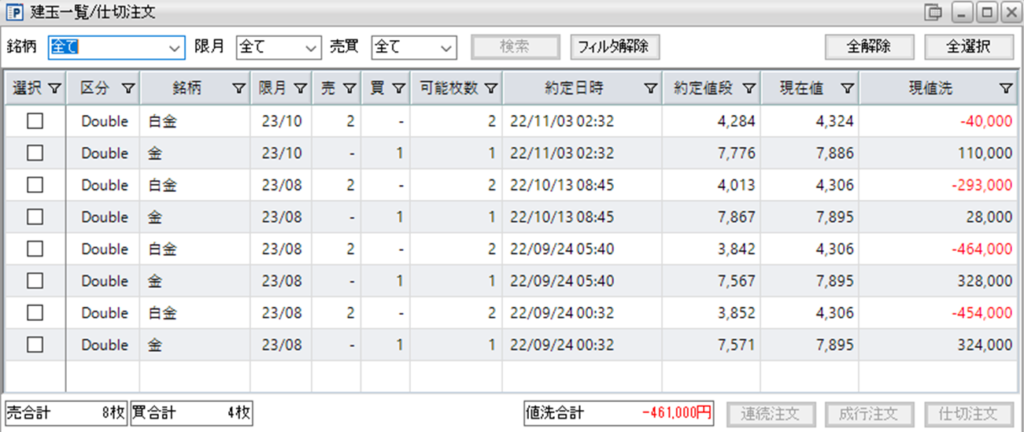Viewport: 1024px width, 432px height.
Task: Tick checkbox for 白金 row priced 3,842
Action: (x=35, y=249)
